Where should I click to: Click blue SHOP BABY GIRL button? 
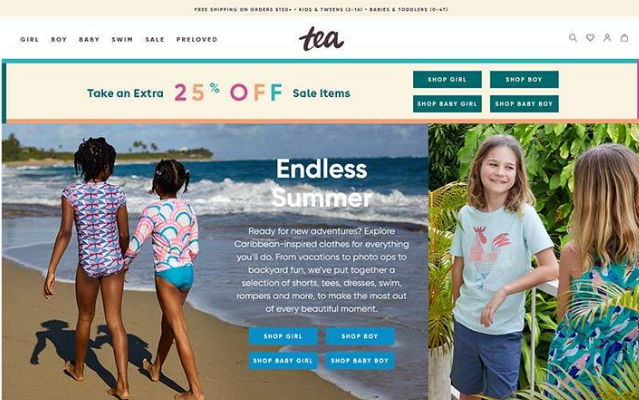tap(283, 361)
